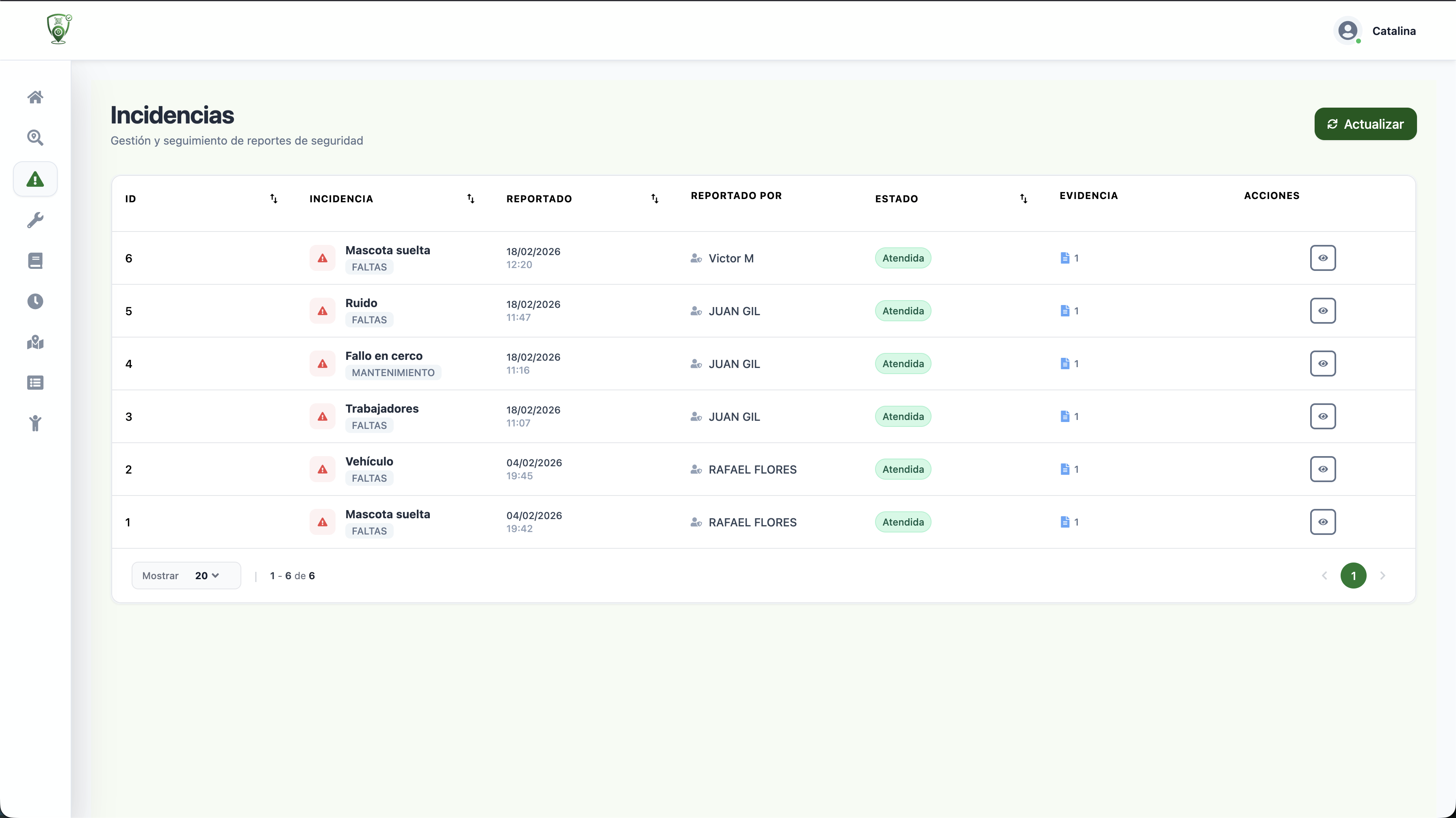Open the active Incidencias warning sidebar item
The height and width of the screenshot is (818, 1456).
tap(35, 179)
